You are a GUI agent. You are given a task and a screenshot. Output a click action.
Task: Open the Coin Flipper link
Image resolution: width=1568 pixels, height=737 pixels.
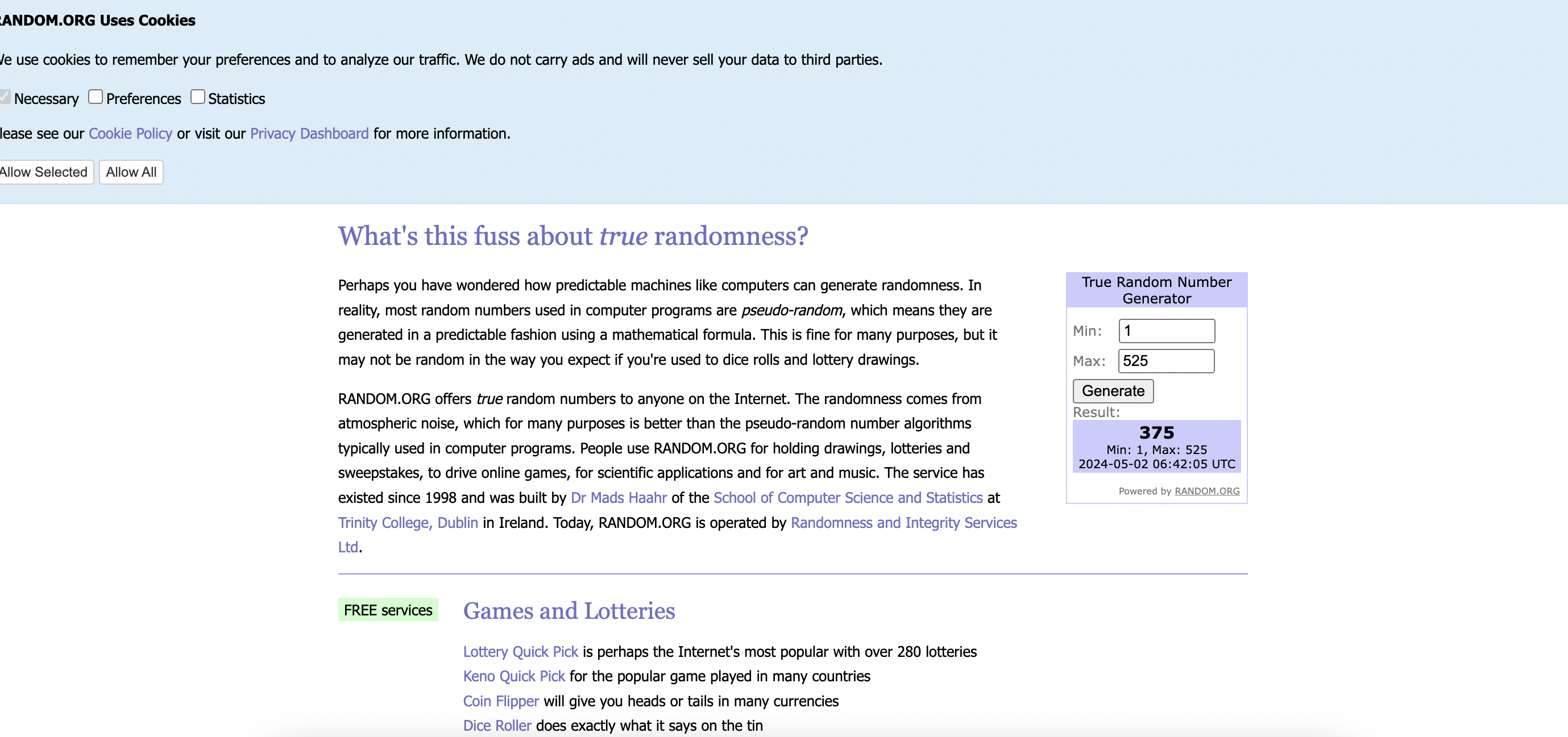tap(501, 701)
